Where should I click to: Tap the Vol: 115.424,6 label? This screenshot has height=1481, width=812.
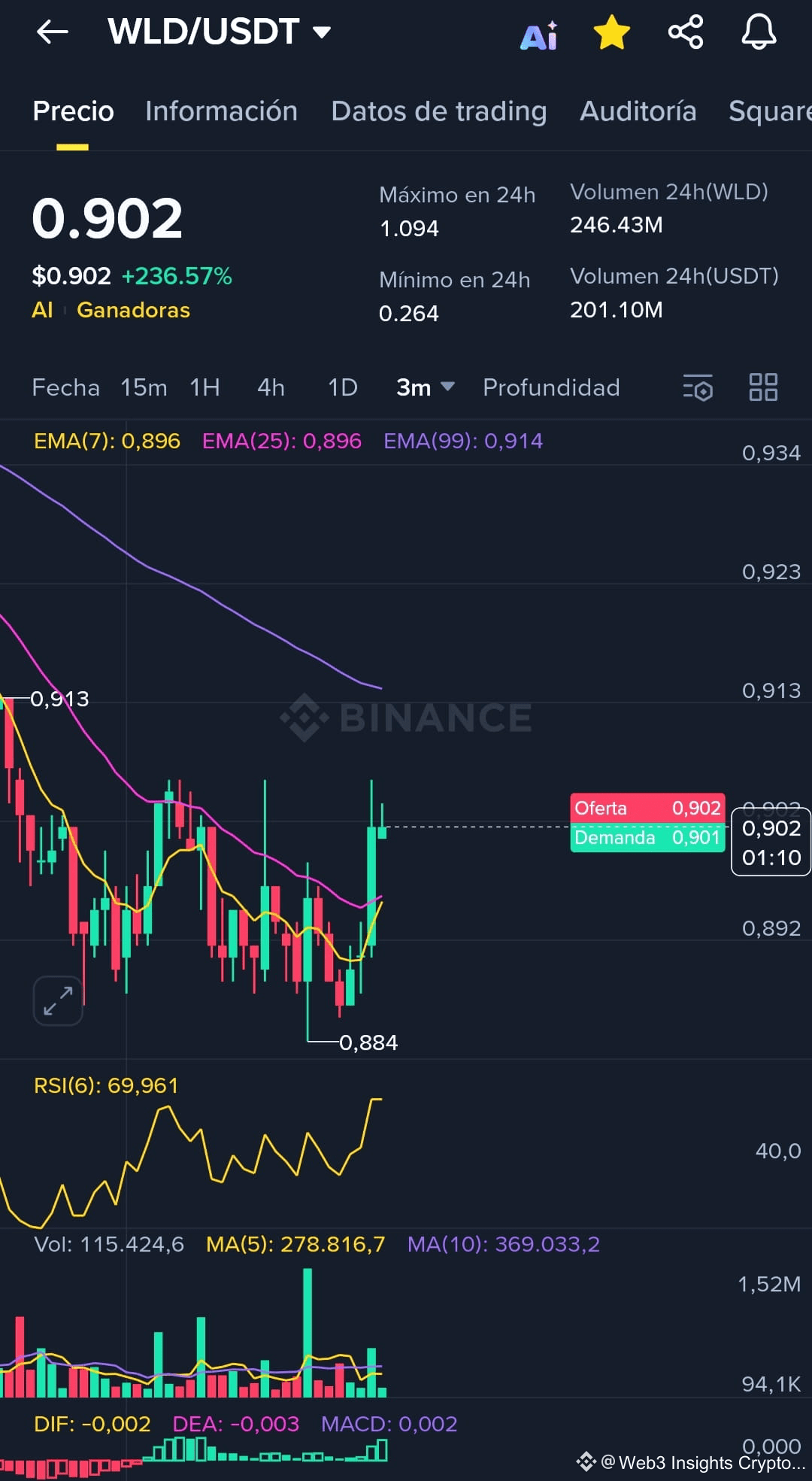point(109,1244)
